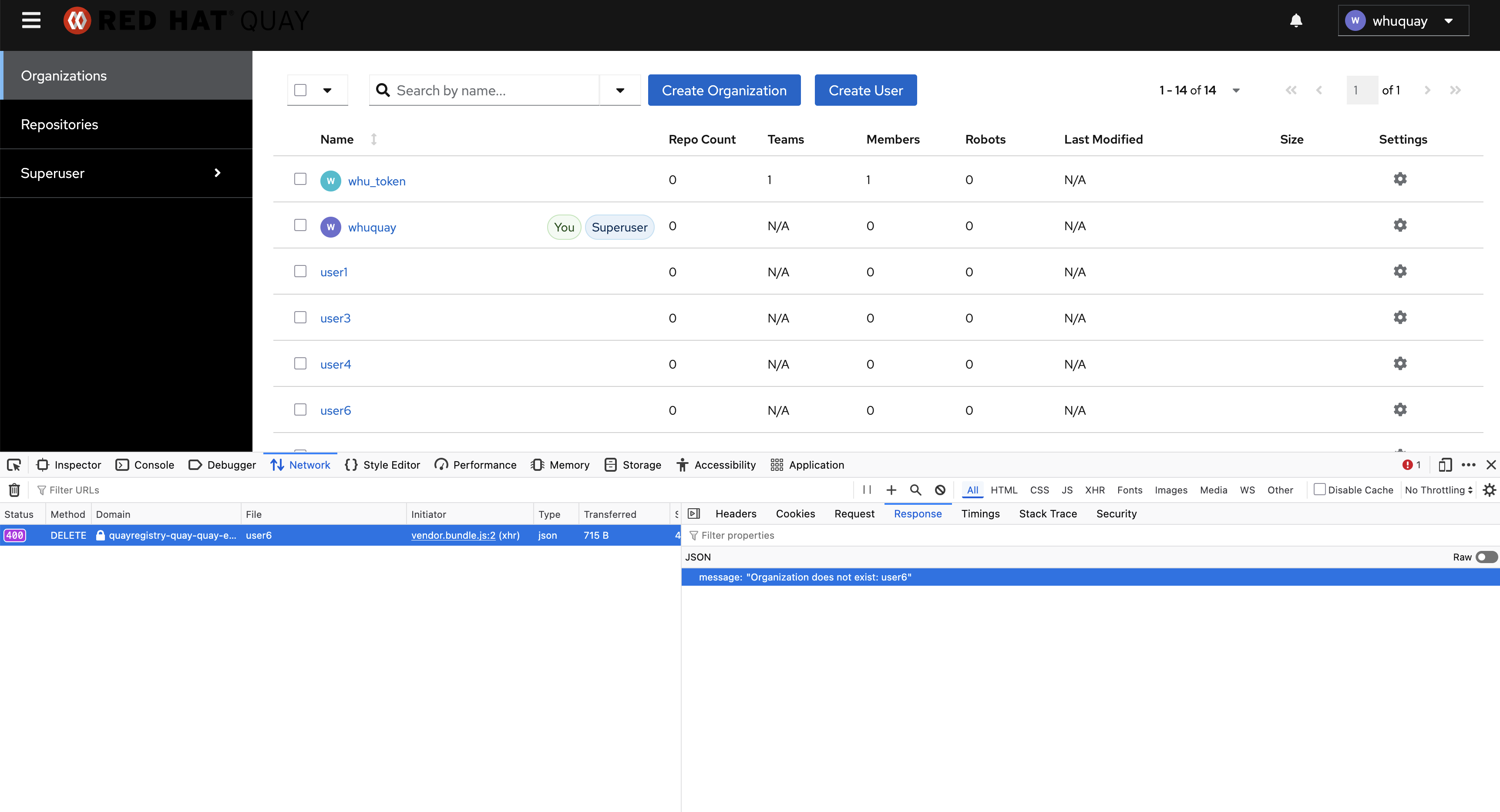The width and height of the screenshot is (1500, 812).
Task: Click the Create Organization button
Action: tap(724, 90)
